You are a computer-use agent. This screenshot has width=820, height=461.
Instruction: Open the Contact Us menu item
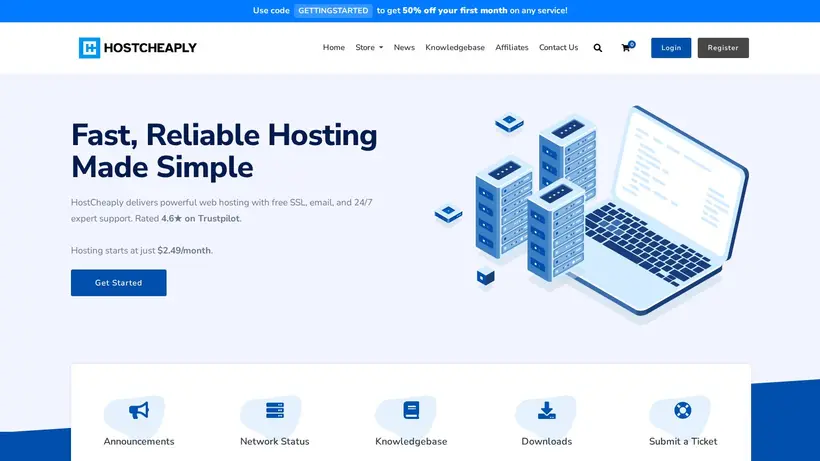click(x=559, y=48)
